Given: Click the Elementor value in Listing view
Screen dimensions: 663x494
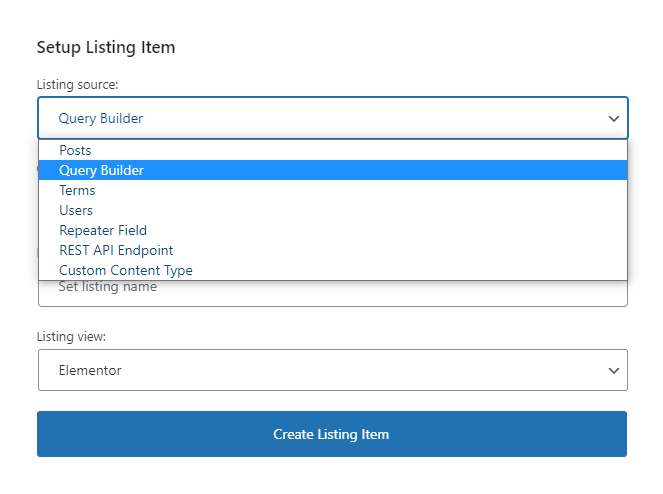Looking at the screenshot, I should coord(90,370).
